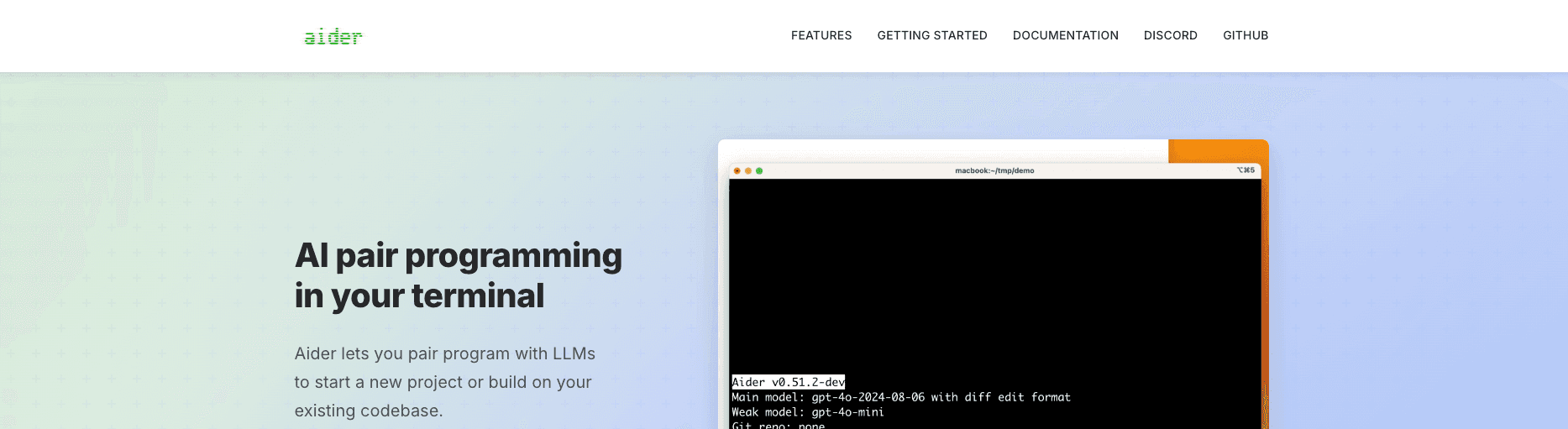Click the yellow minimize dot in terminal demo
This screenshot has height=429, width=1568.
tap(748, 170)
